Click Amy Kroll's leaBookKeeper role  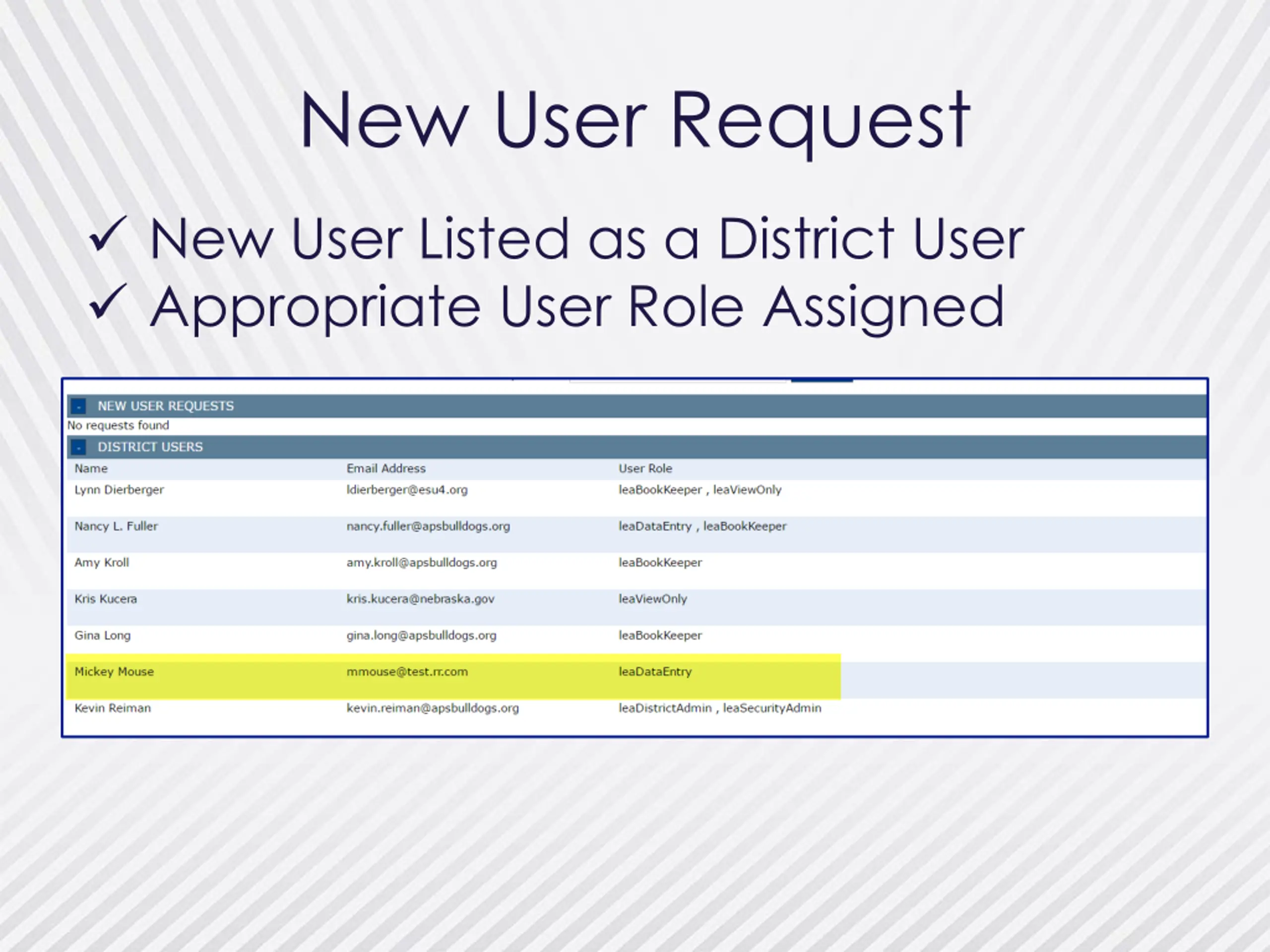pyautogui.click(x=660, y=562)
